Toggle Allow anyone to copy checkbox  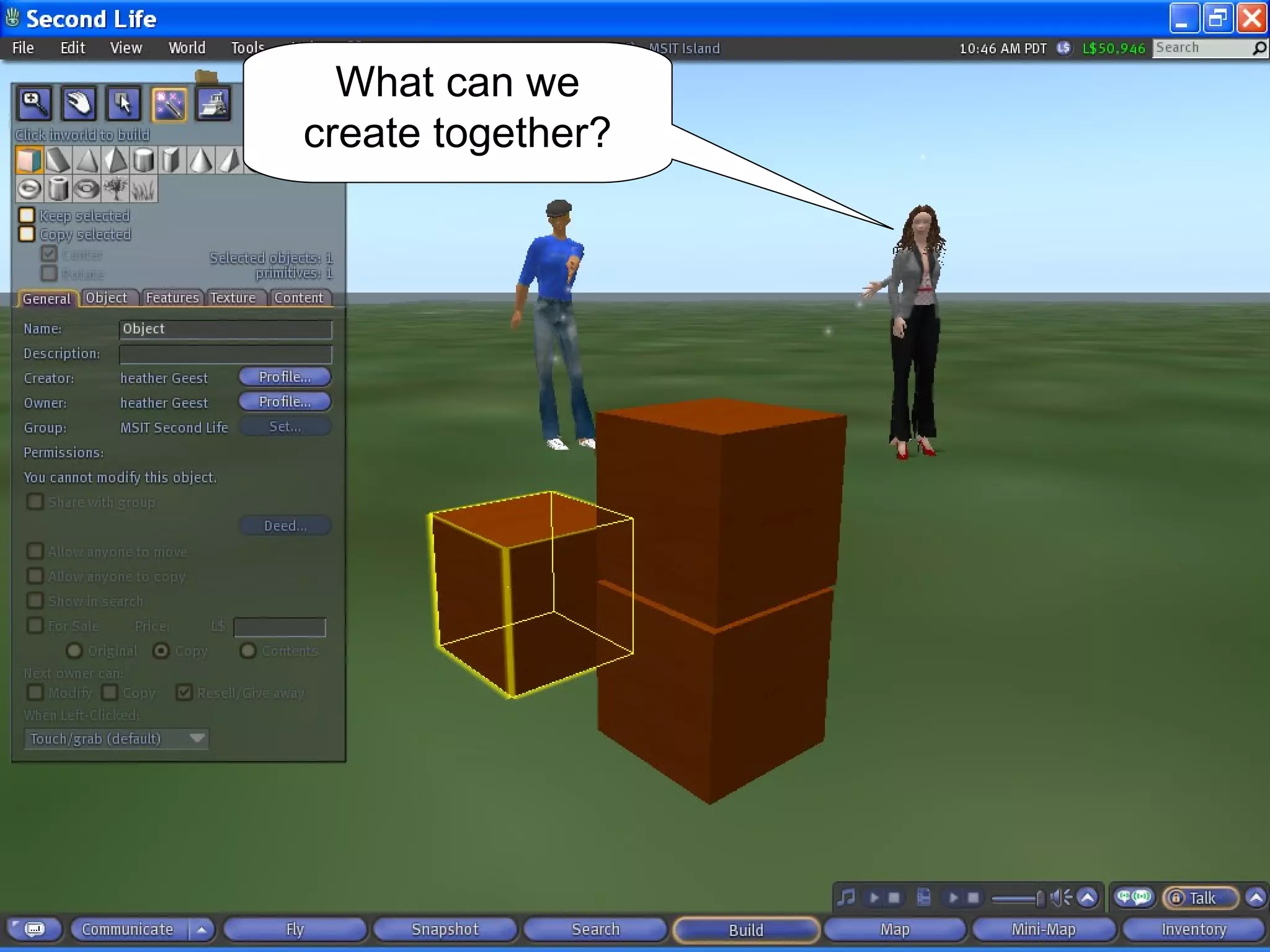35,576
